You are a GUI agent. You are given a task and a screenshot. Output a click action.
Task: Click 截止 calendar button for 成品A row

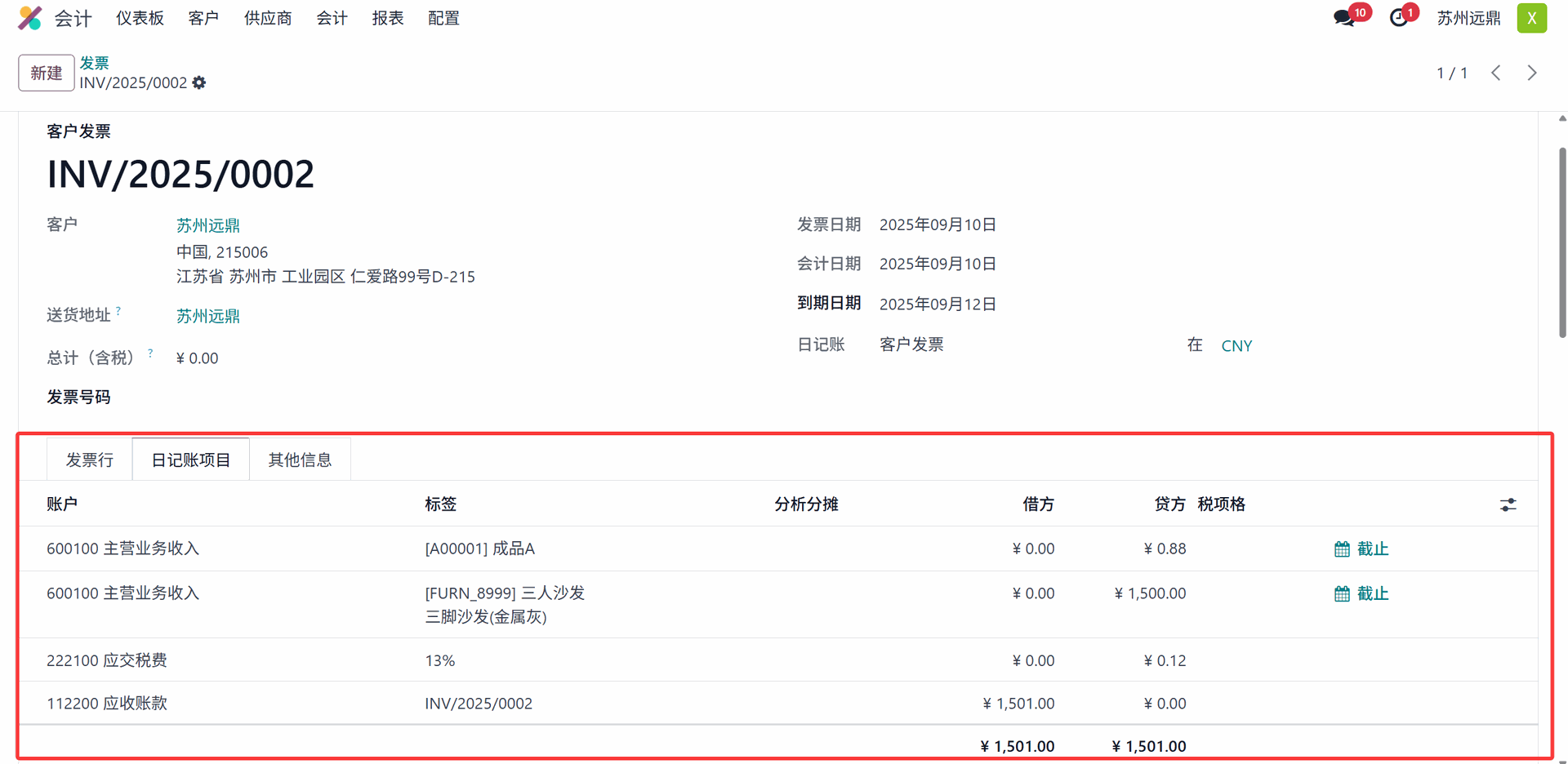point(1361,549)
